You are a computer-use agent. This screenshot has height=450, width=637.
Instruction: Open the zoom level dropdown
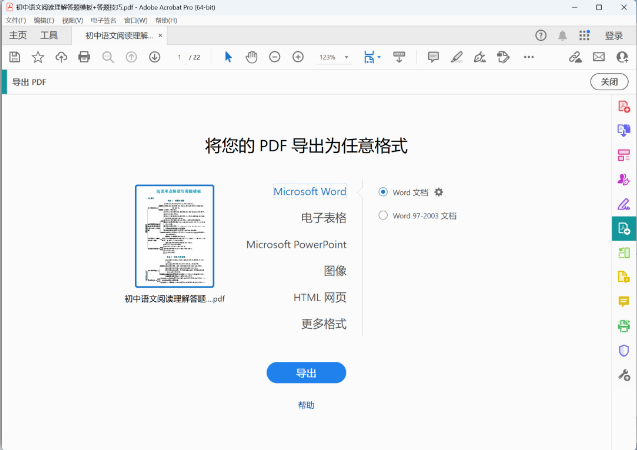347,57
